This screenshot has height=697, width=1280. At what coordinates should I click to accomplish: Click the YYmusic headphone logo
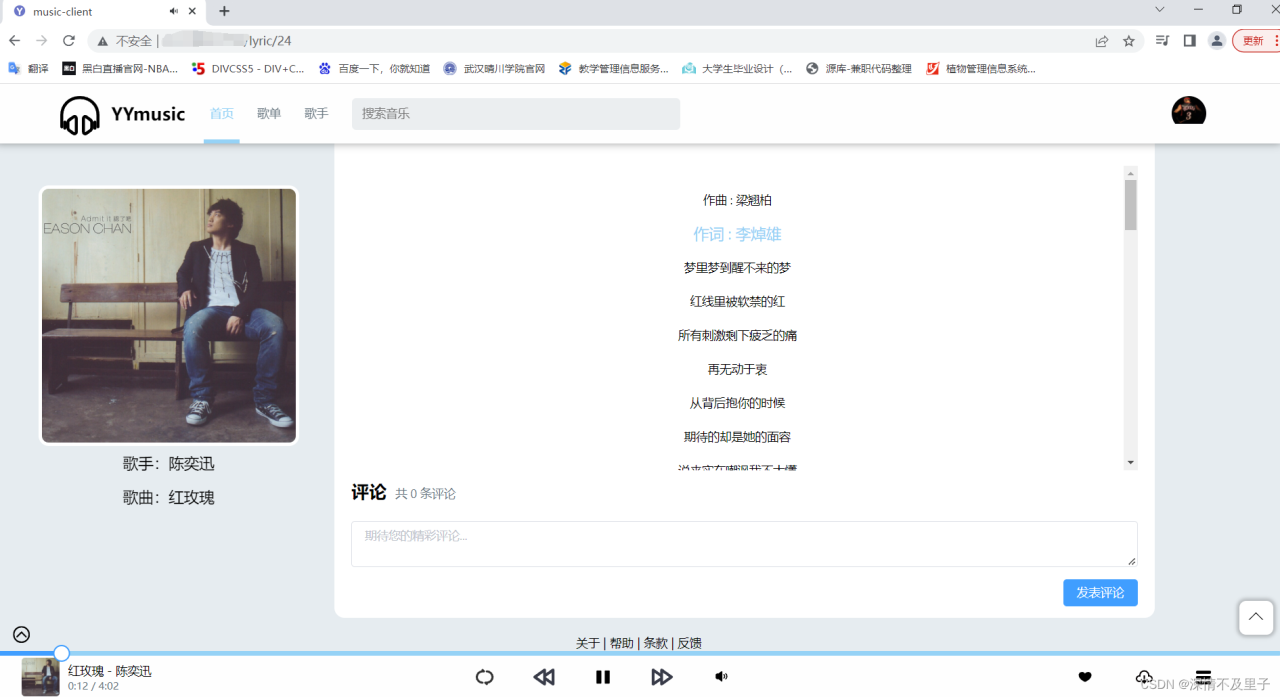click(80, 115)
